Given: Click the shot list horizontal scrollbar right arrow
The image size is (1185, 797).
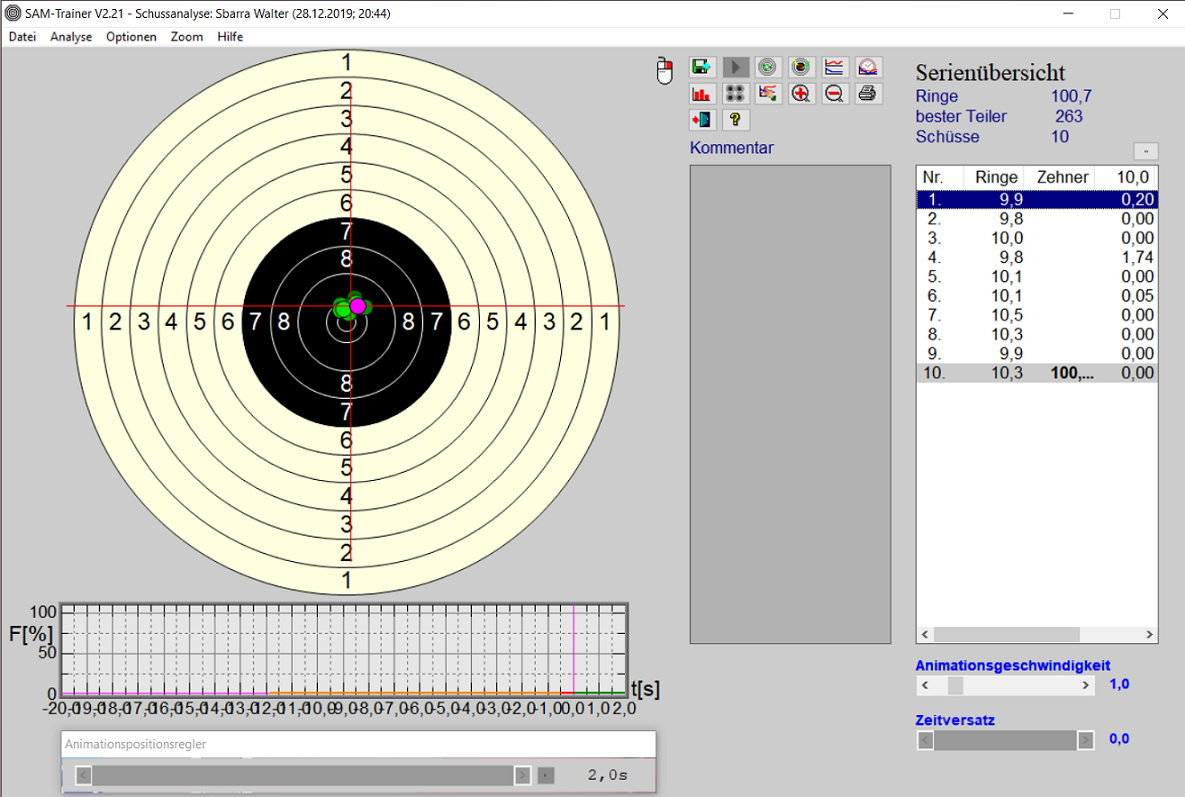Looking at the screenshot, I should click(x=1150, y=635).
